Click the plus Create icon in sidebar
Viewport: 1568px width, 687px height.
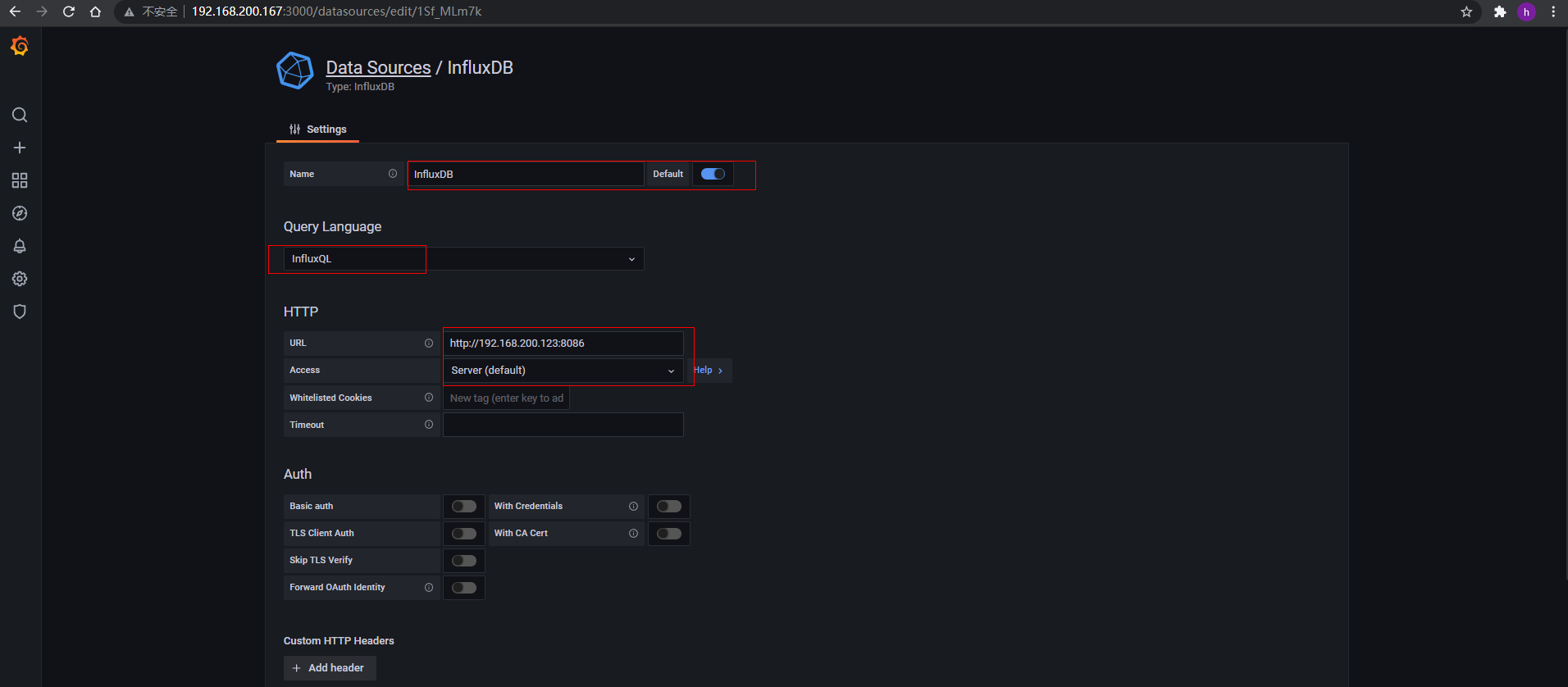(20, 148)
